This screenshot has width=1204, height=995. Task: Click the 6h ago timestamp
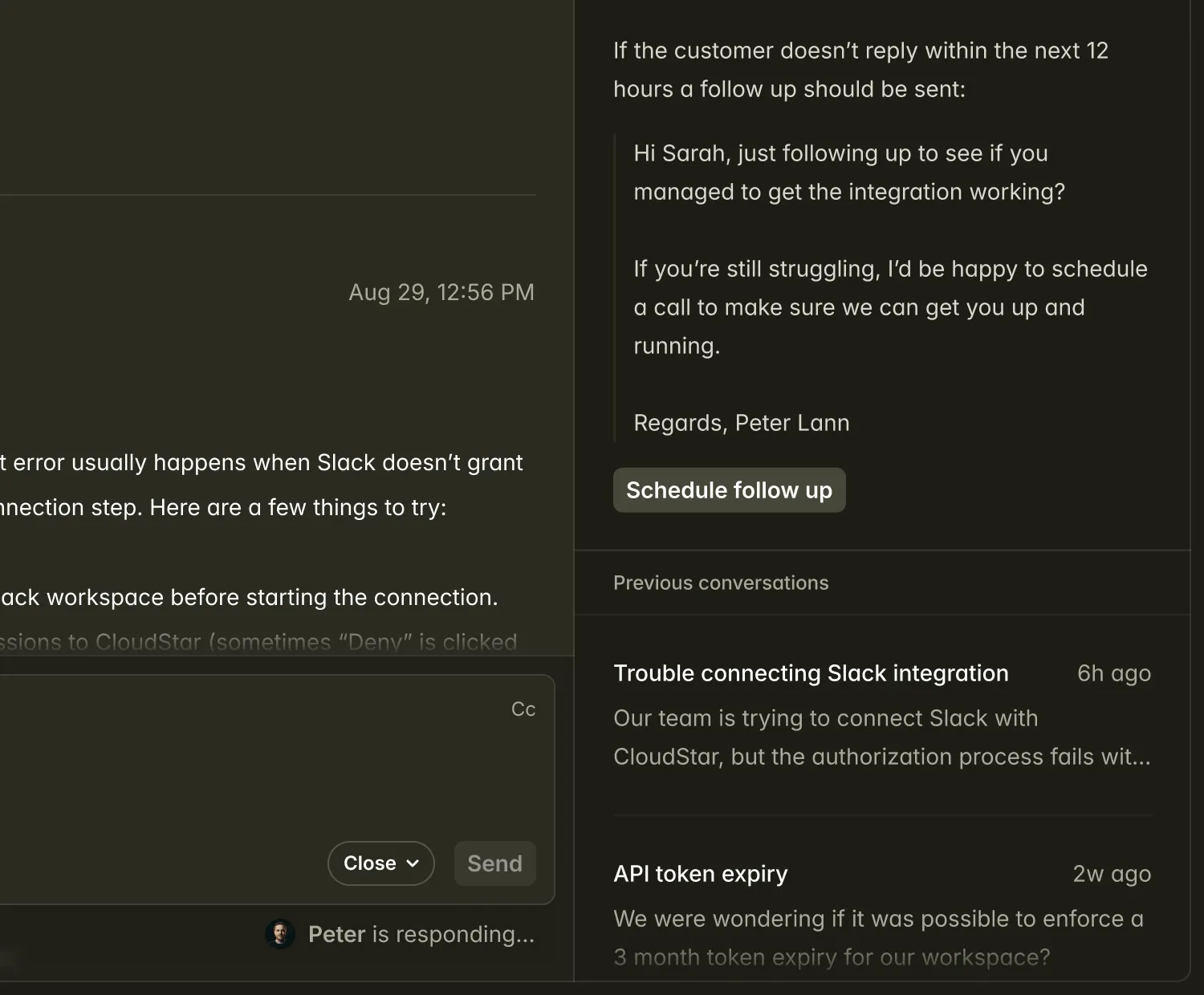point(1113,673)
